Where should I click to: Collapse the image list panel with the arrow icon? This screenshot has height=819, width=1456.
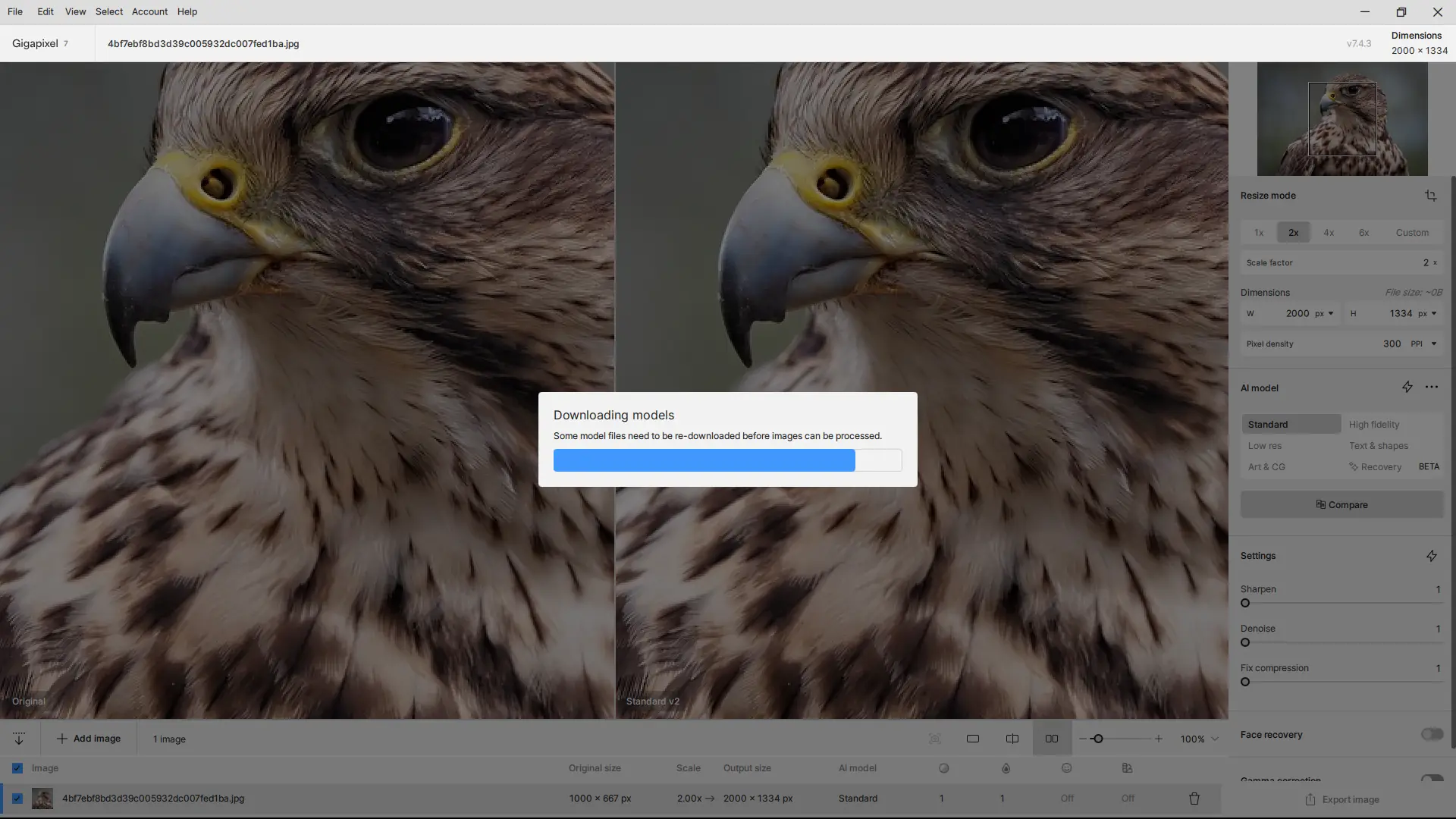tap(19, 739)
